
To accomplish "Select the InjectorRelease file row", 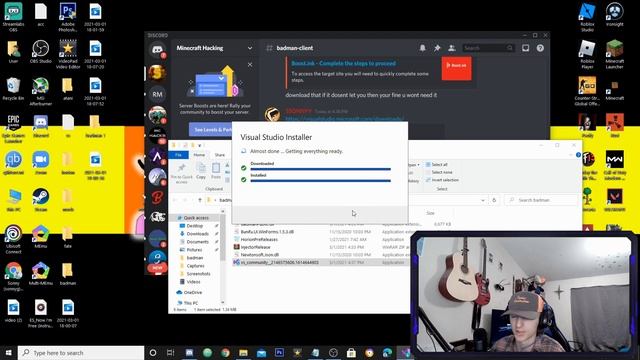I will coord(320,247).
